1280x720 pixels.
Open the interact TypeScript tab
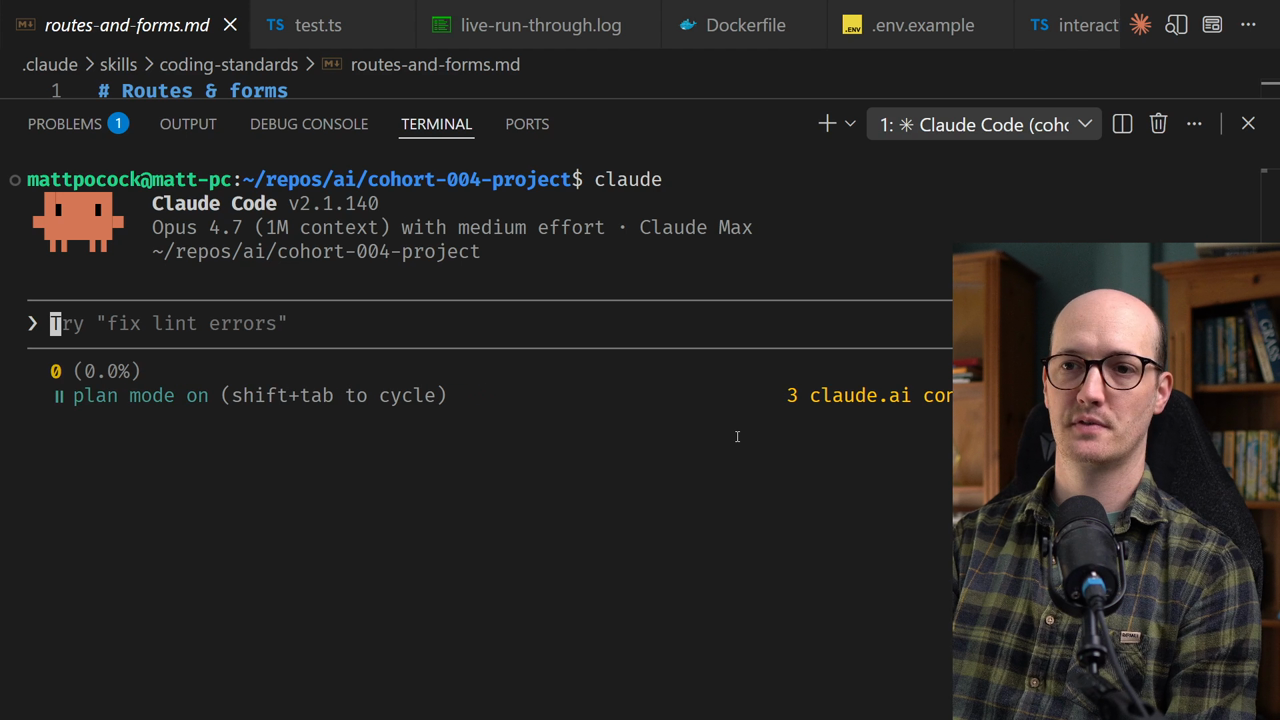[x=1074, y=25]
